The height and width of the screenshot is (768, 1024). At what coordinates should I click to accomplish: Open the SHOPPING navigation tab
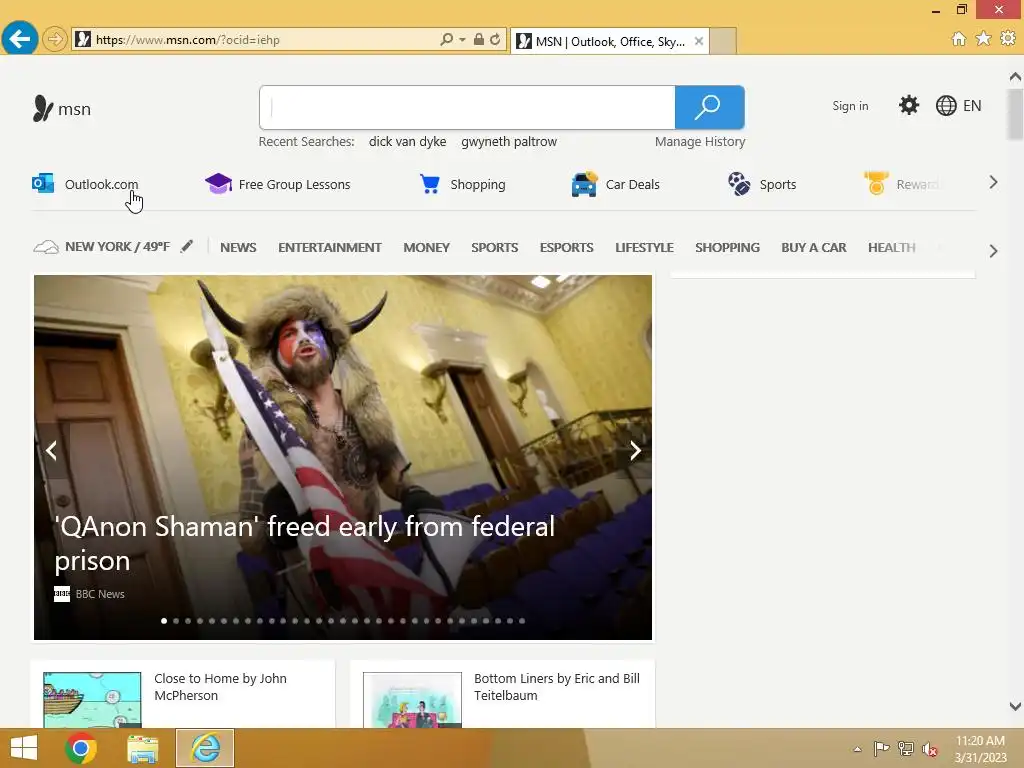tap(727, 248)
